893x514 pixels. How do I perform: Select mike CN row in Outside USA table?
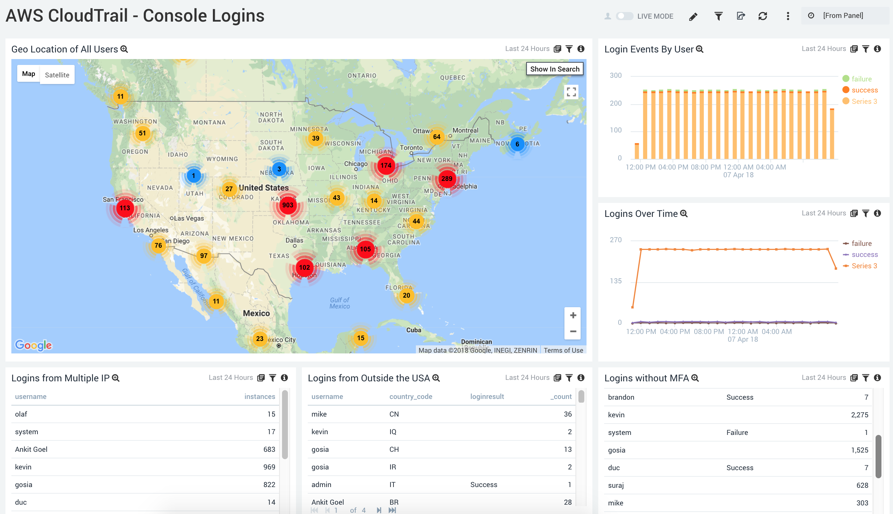[x=441, y=414]
